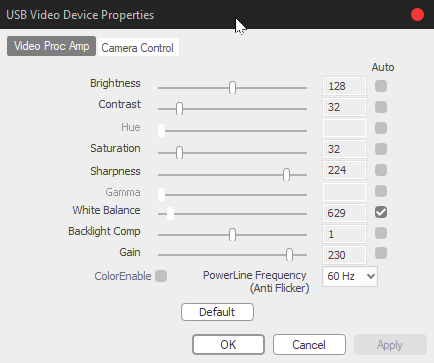Toggle the Gain Auto checkbox
434x363 pixels.
coord(381,253)
